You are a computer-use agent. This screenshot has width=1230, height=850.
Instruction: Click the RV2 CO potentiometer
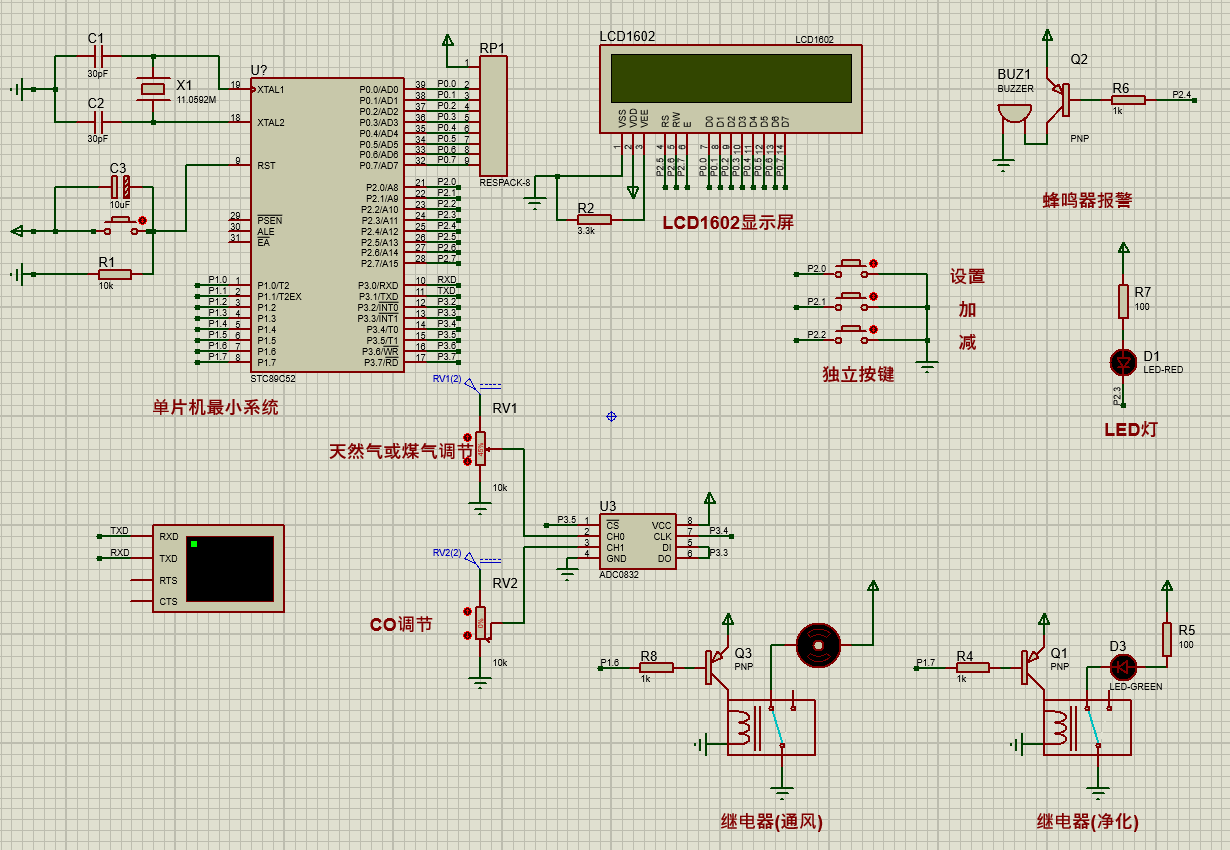pos(481,625)
